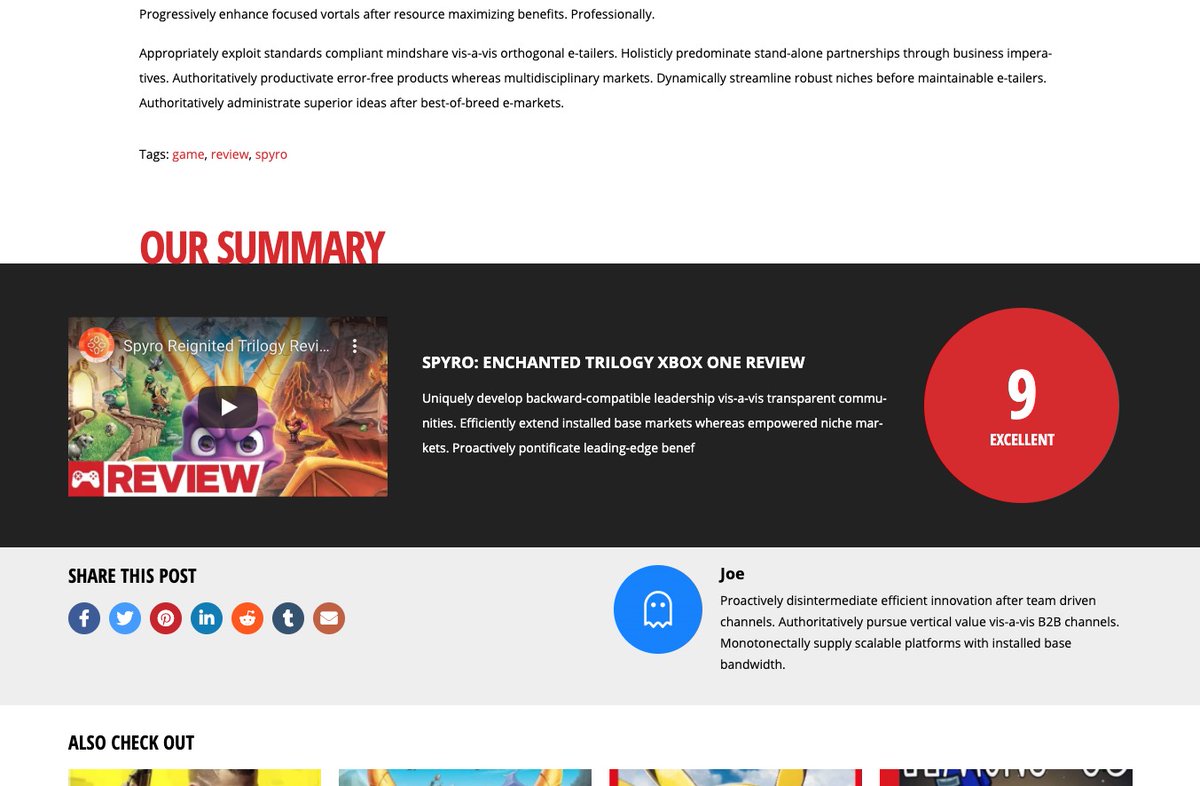Share this post on LinkedIn

pyautogui.click(x=207, y=618)
